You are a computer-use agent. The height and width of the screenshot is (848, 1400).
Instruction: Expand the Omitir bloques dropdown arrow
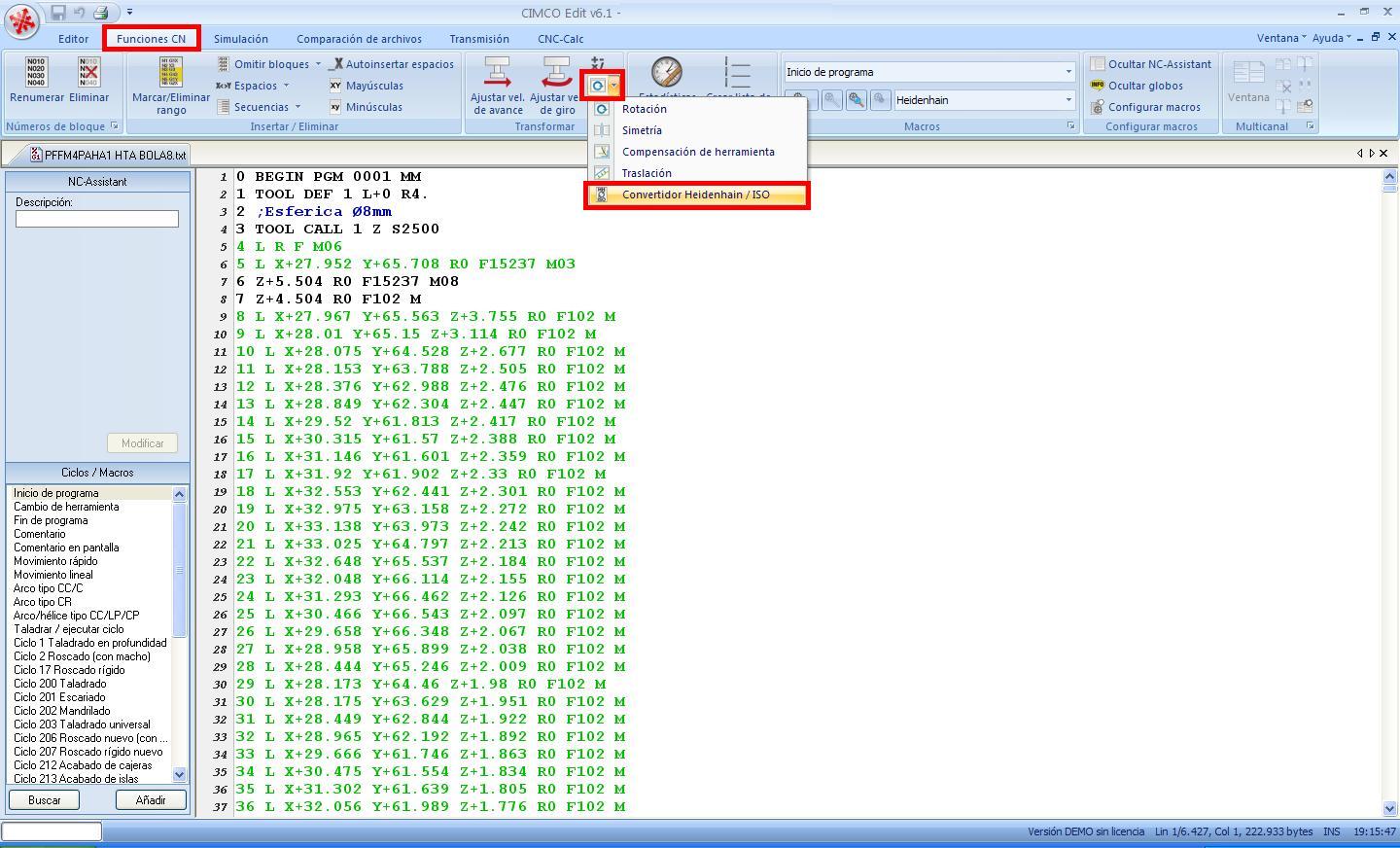[318, 64]
